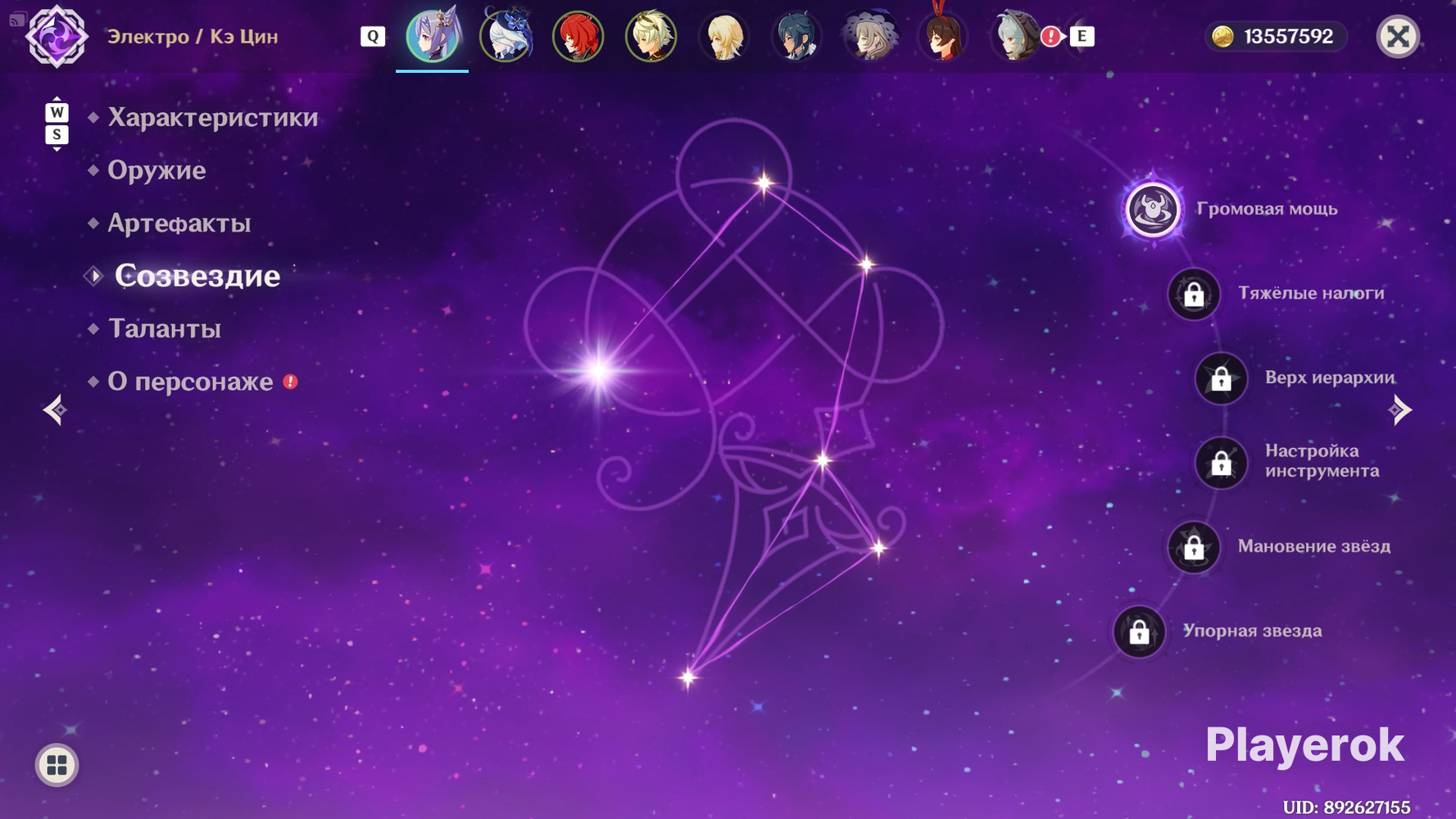Close the character screen with the X
1456x819 pixels.
click(1398, 36)
